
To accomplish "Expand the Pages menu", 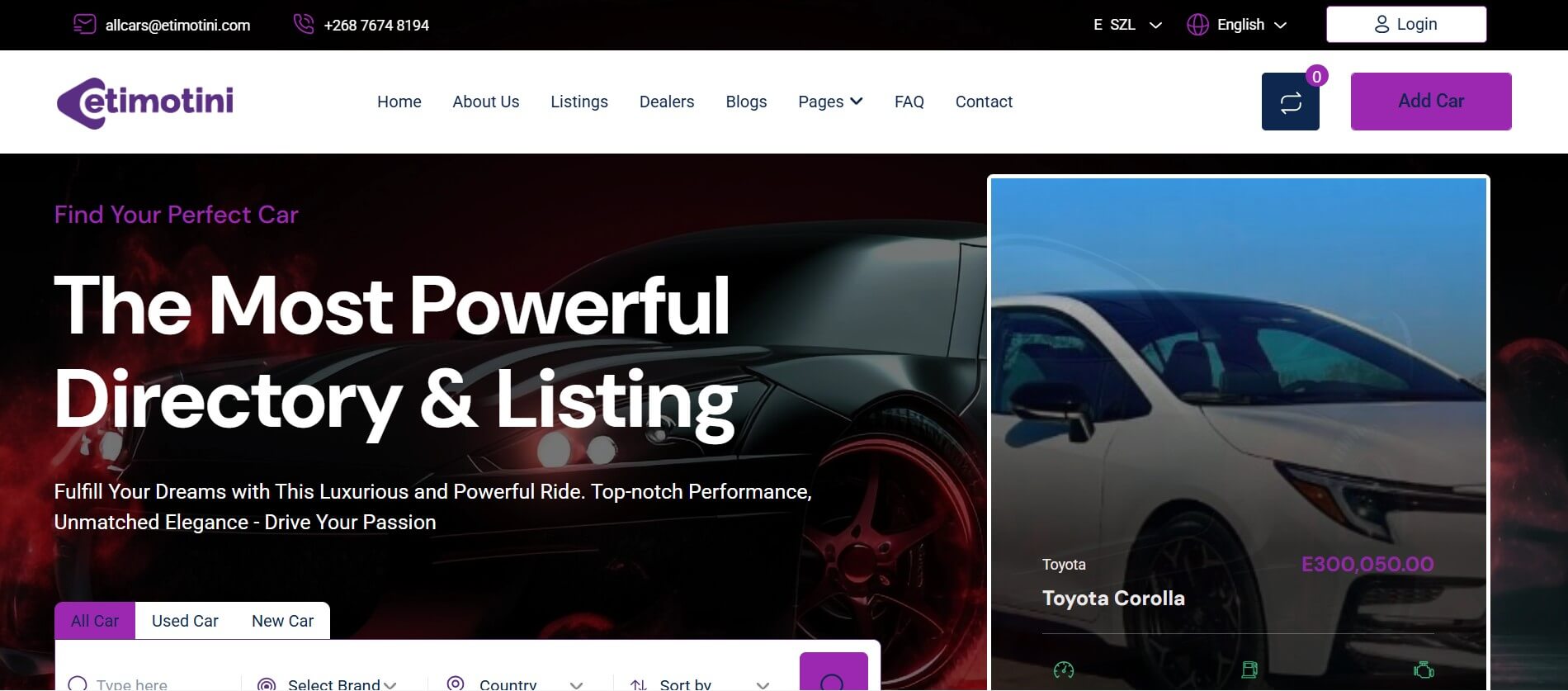I will point(830,102).
